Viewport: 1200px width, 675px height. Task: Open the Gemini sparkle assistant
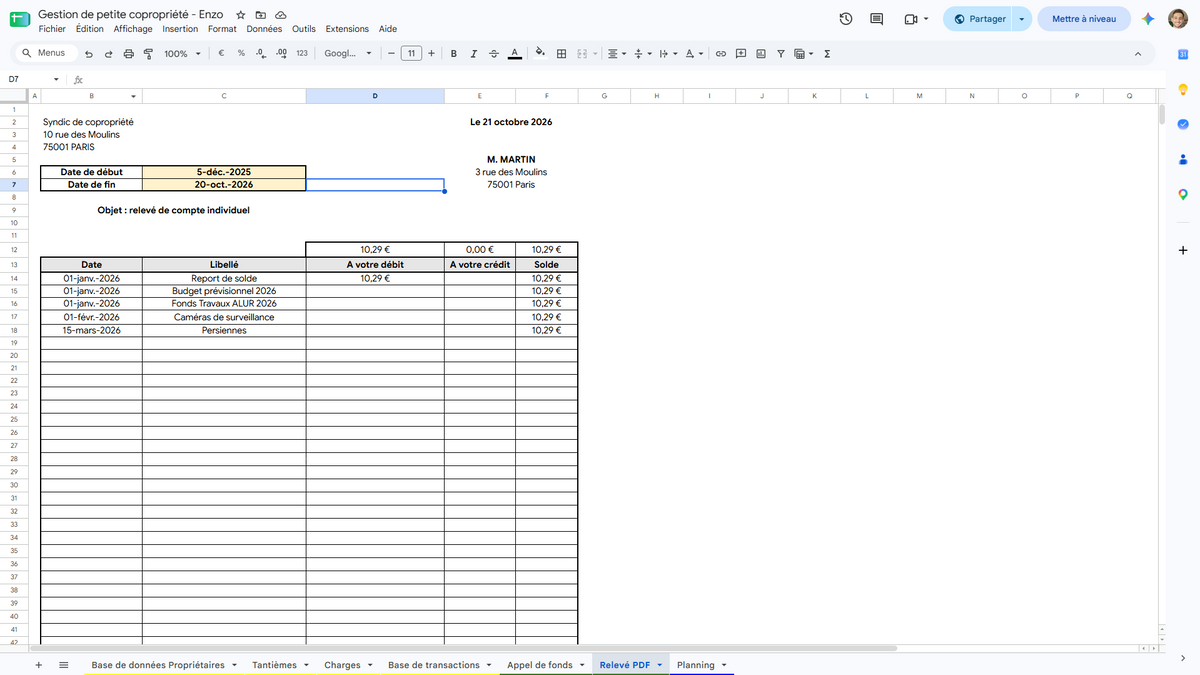[1148, 19]
